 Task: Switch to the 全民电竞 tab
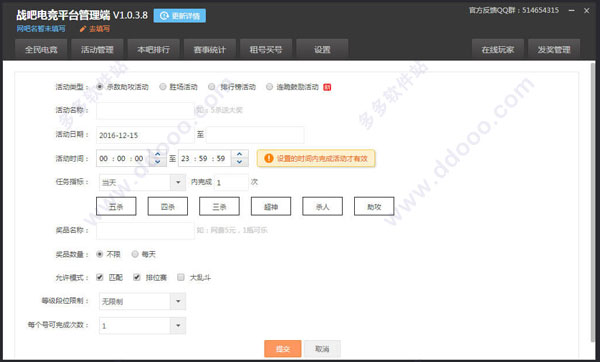(41, 49)
